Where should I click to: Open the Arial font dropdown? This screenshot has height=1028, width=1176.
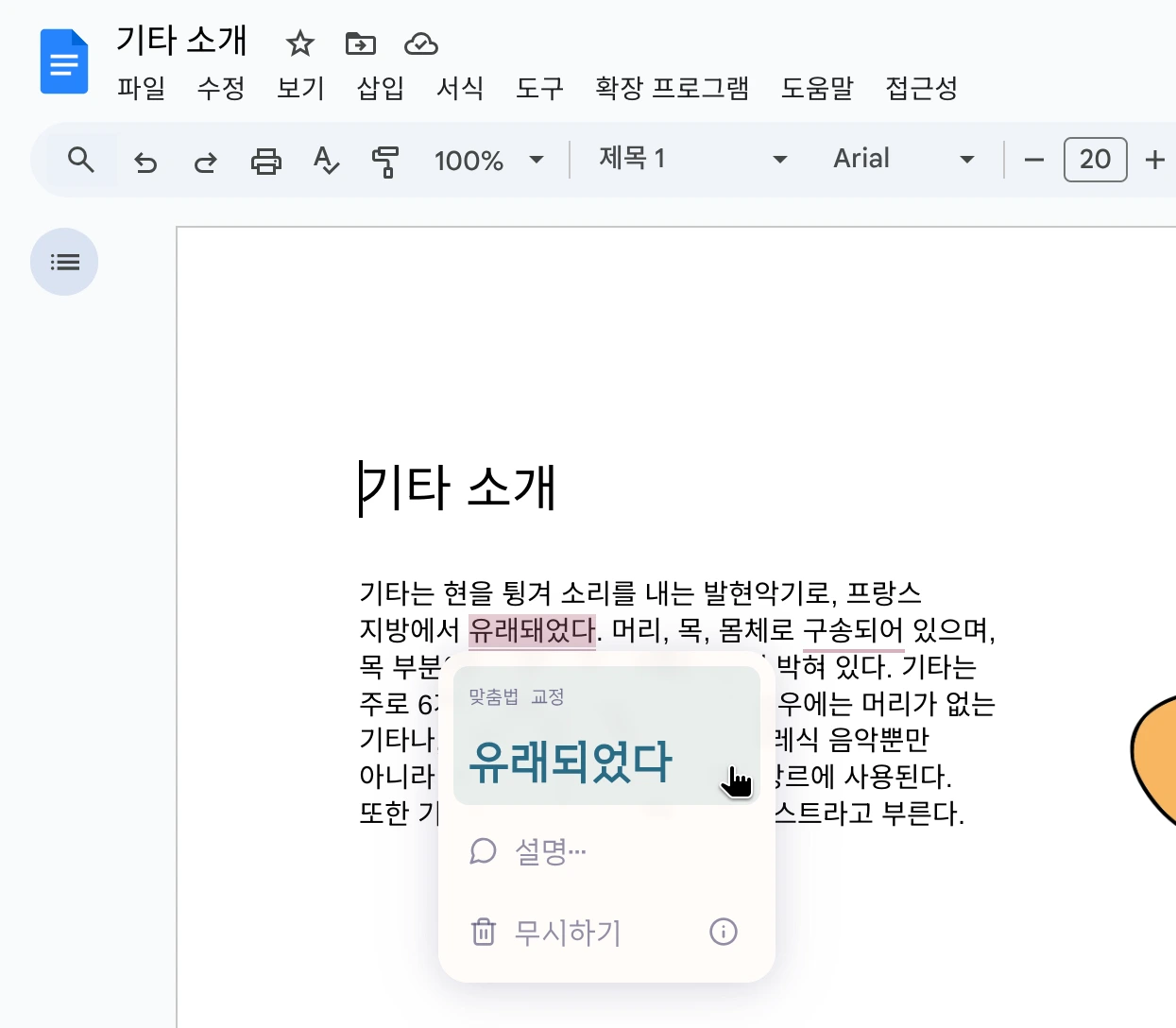(902, 159)
